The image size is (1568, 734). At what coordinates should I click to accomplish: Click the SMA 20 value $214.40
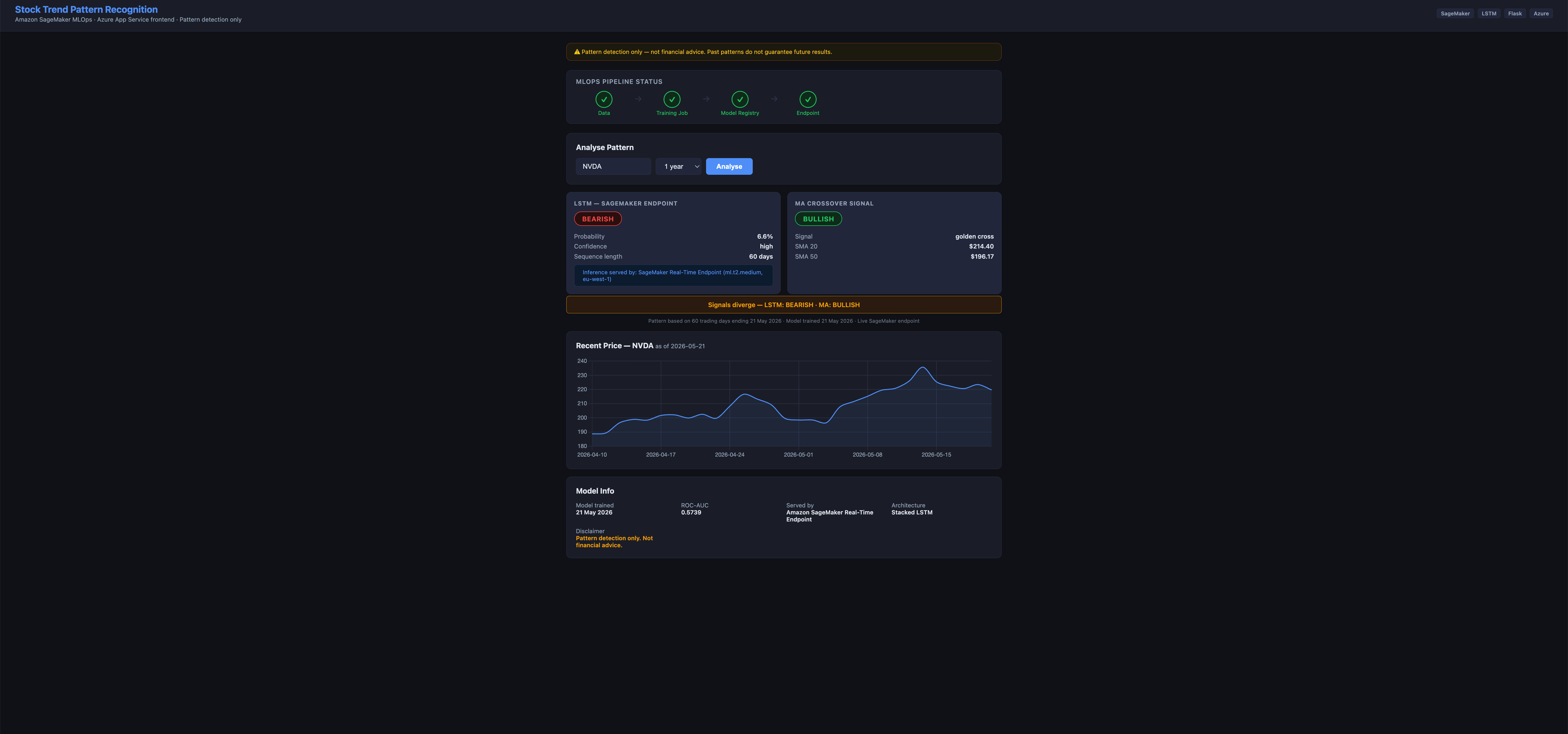pos(981,246)
